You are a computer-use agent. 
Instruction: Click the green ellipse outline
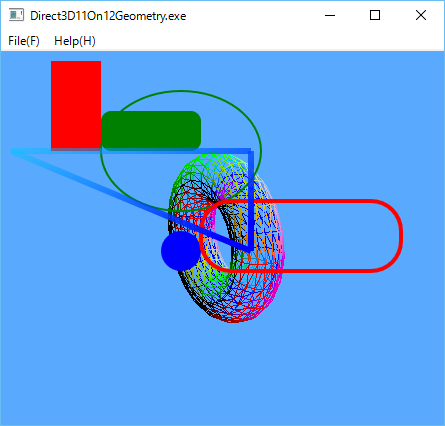click(x=261, y=150)
